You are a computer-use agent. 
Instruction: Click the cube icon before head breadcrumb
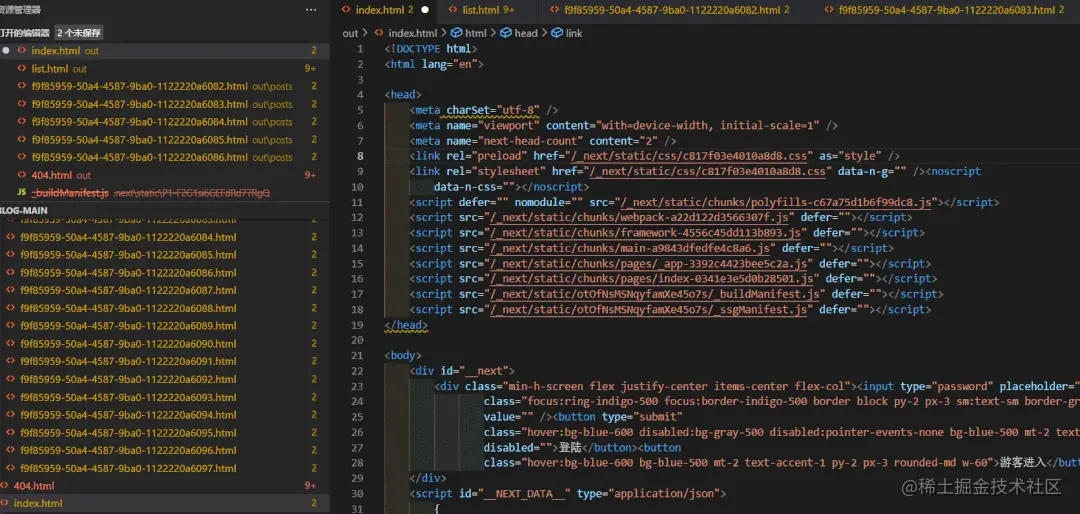coord(506,33)
